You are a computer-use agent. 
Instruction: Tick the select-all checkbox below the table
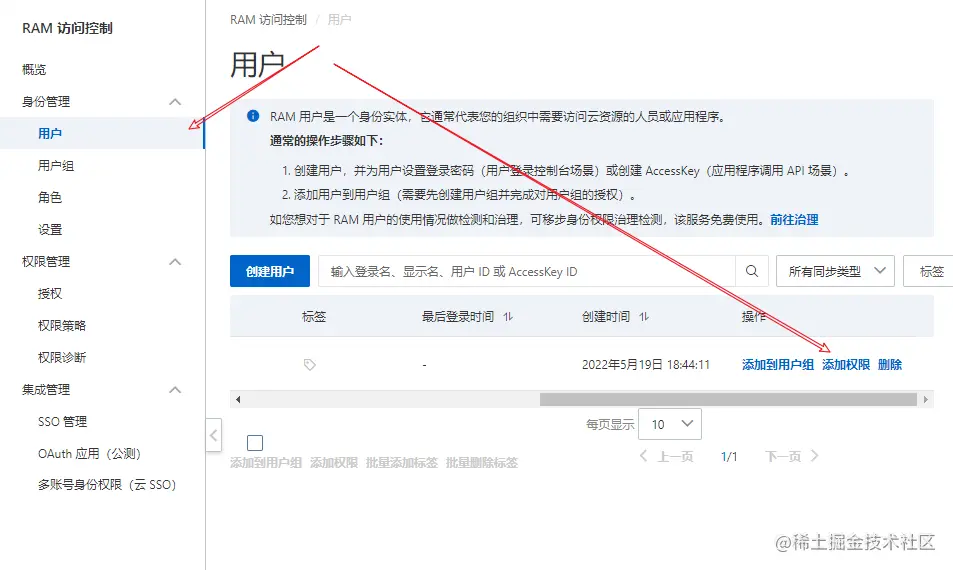coord(255,442)
